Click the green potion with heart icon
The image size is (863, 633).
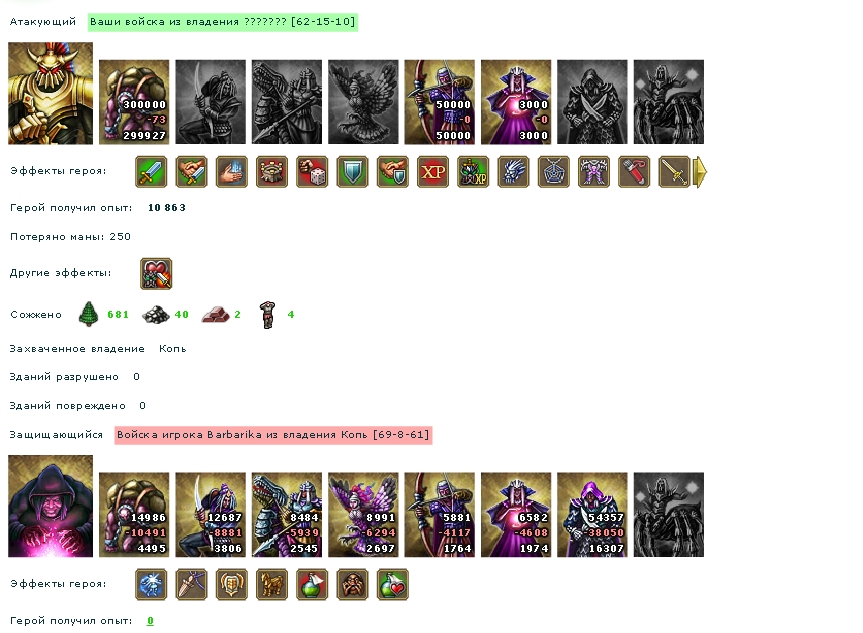point(392,585)
